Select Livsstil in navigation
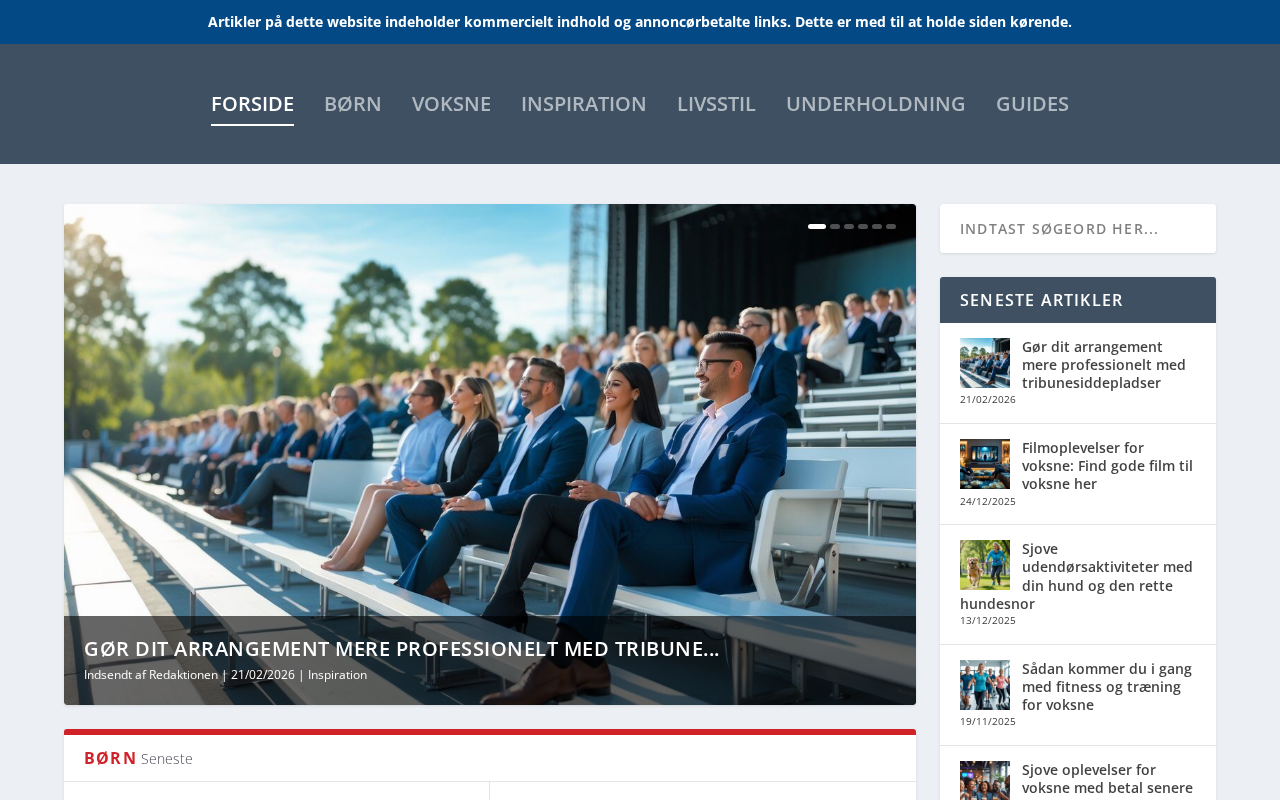The image size is (1280, 800). click(x=716, y=104)
